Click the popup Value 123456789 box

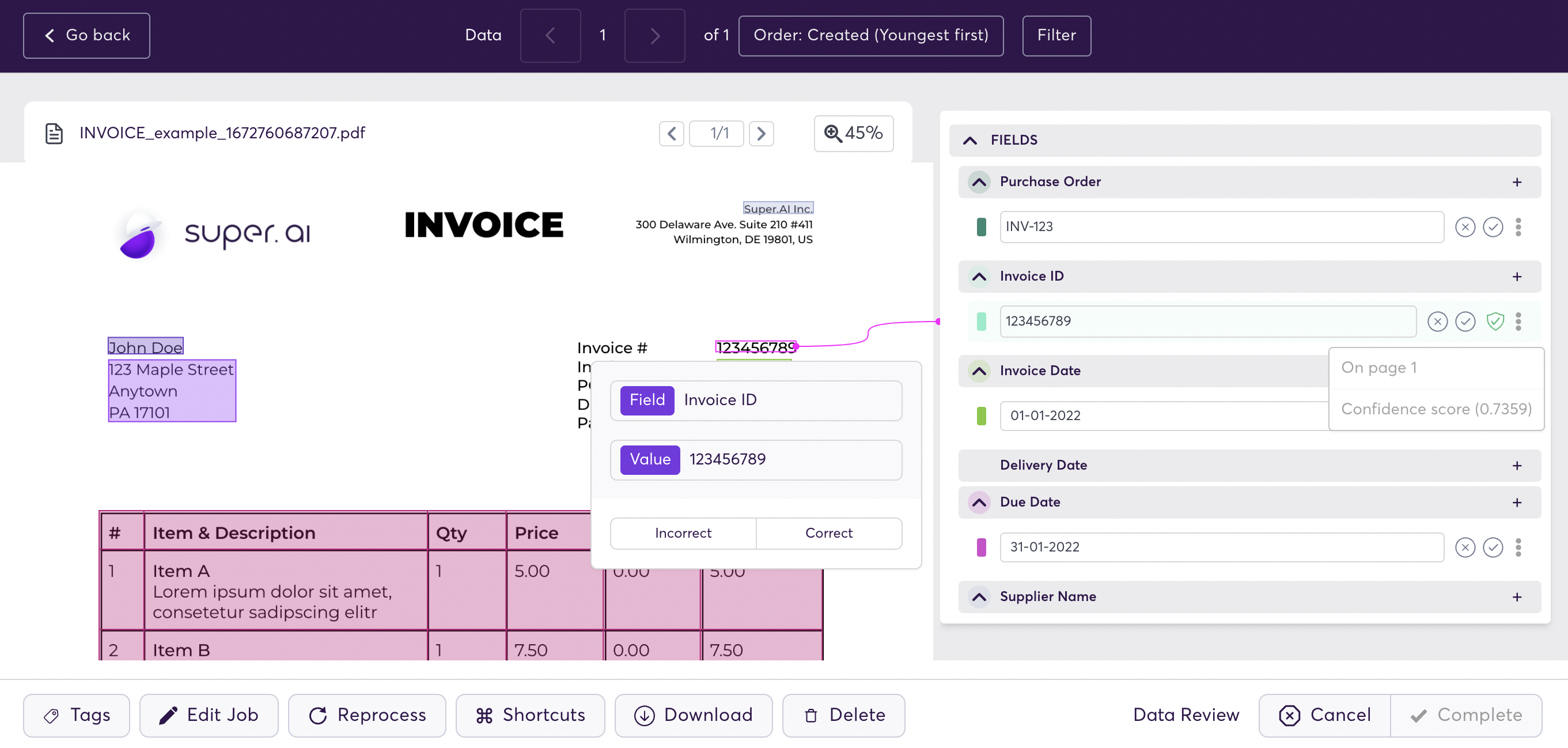pyautogui.click(x=756, y=460)
